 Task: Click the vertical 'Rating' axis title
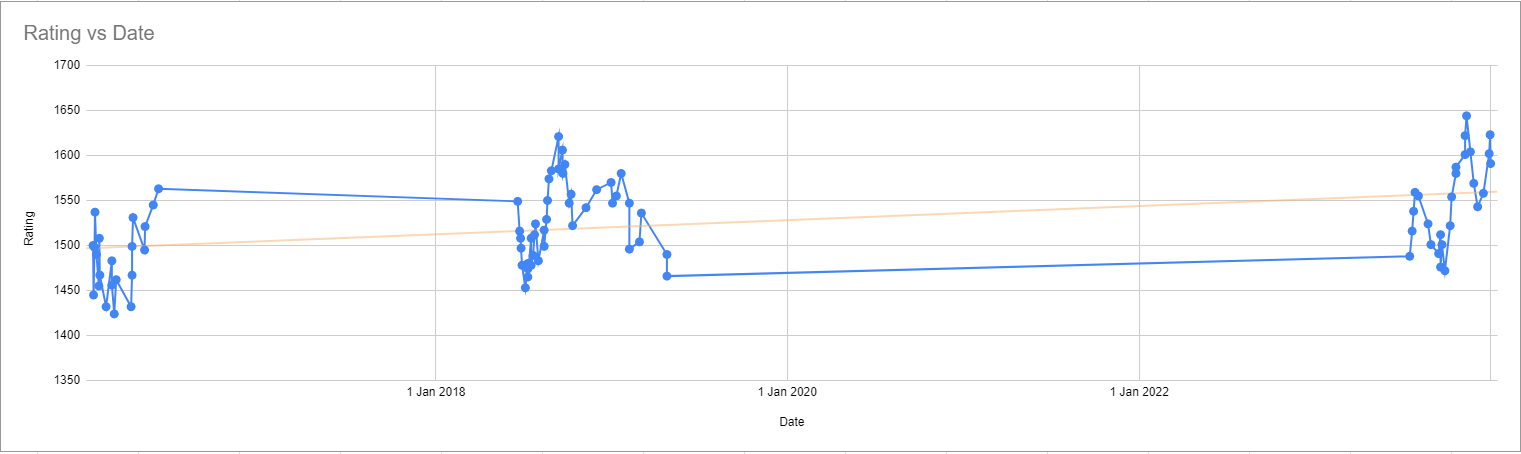tap(32, 228)
